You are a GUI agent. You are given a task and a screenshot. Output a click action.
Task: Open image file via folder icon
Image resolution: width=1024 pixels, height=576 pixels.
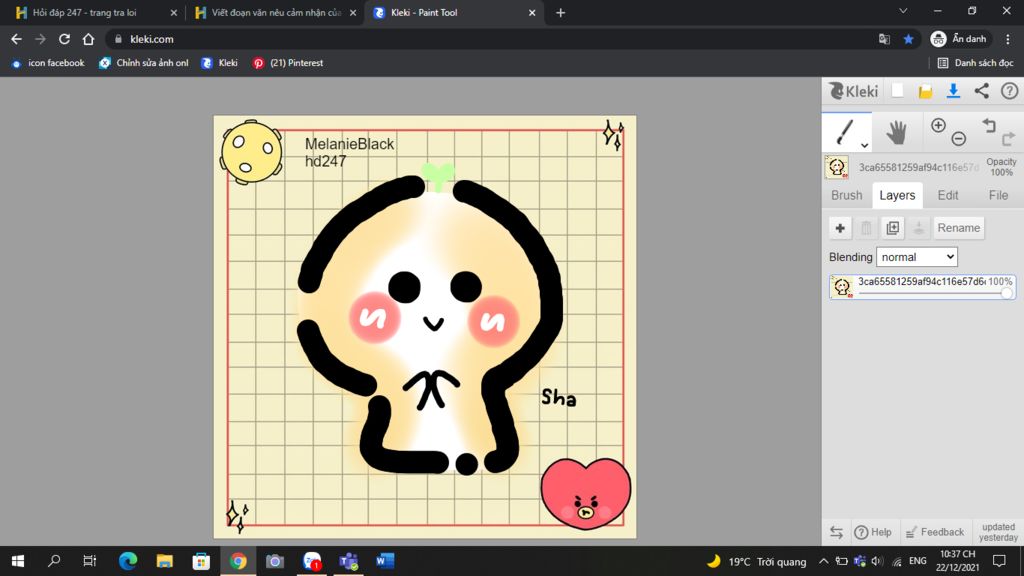pyautogui.click(x=925, y=91)
